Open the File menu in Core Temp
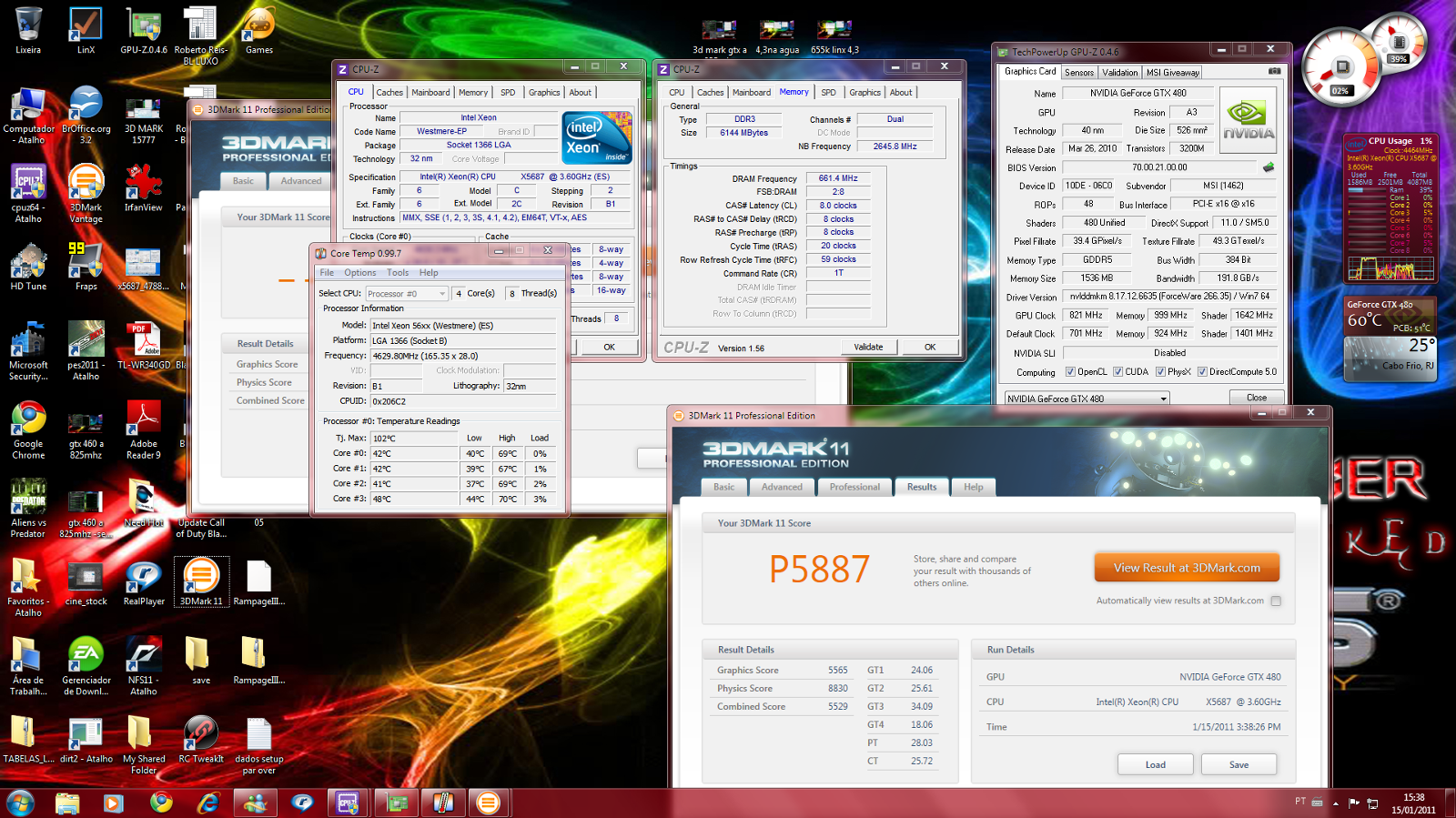The width and height of the screenshot is (1456, 818). (x=327, y=272)
